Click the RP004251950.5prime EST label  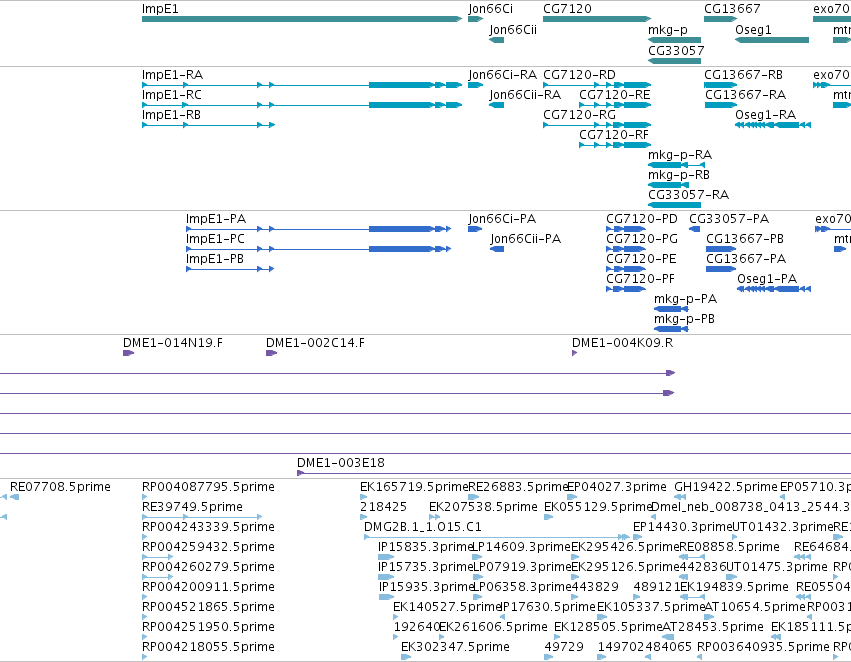tap(208, 627)
